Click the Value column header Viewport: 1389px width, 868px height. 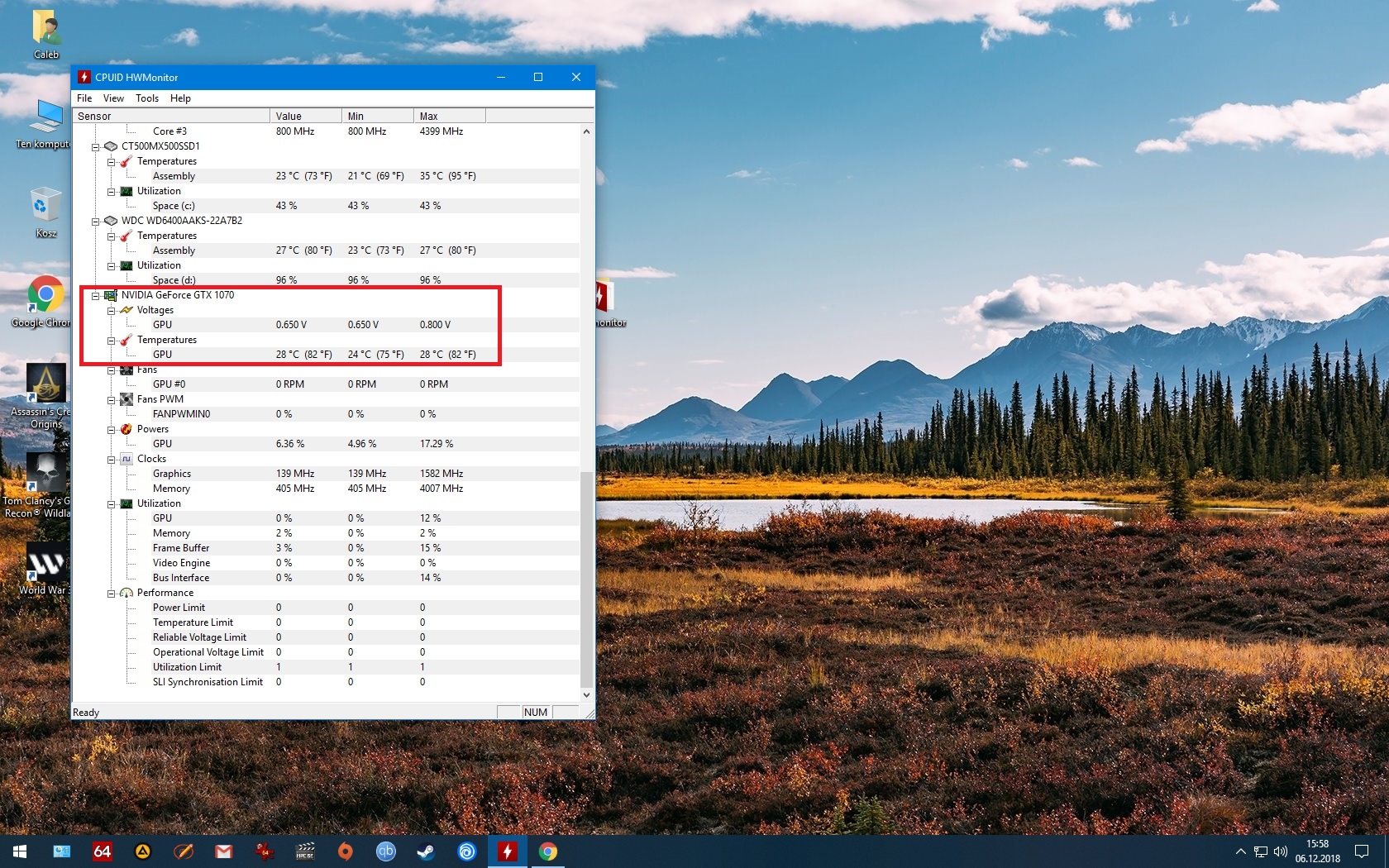coord(306,116)
